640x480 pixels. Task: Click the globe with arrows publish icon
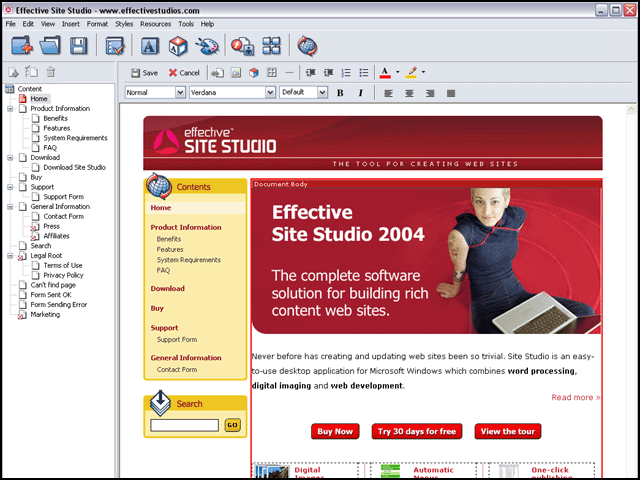click(x=307, y=46)
